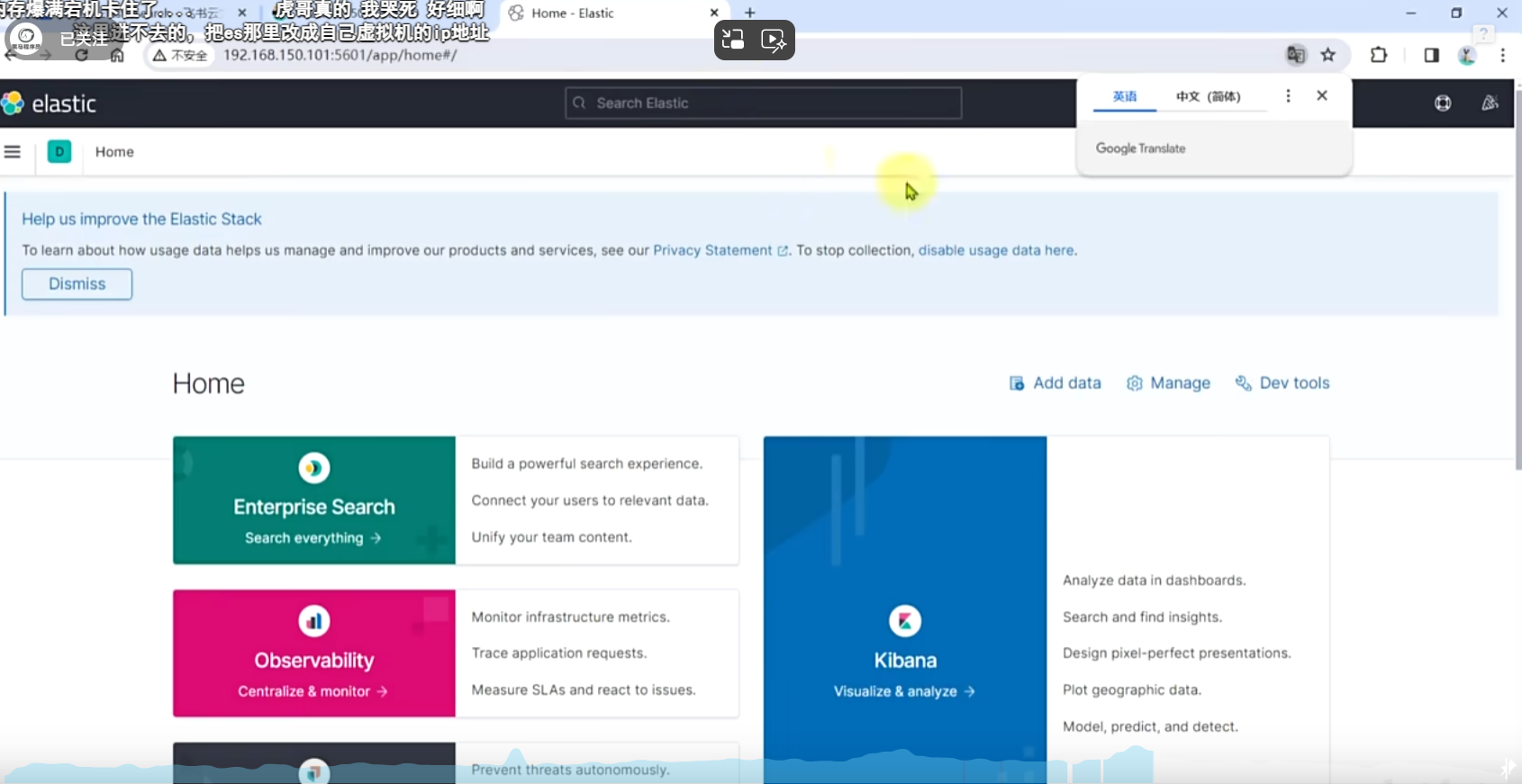Click the green D space avatar
Screen dimensions: 1522x784
[x=59, y=151]
